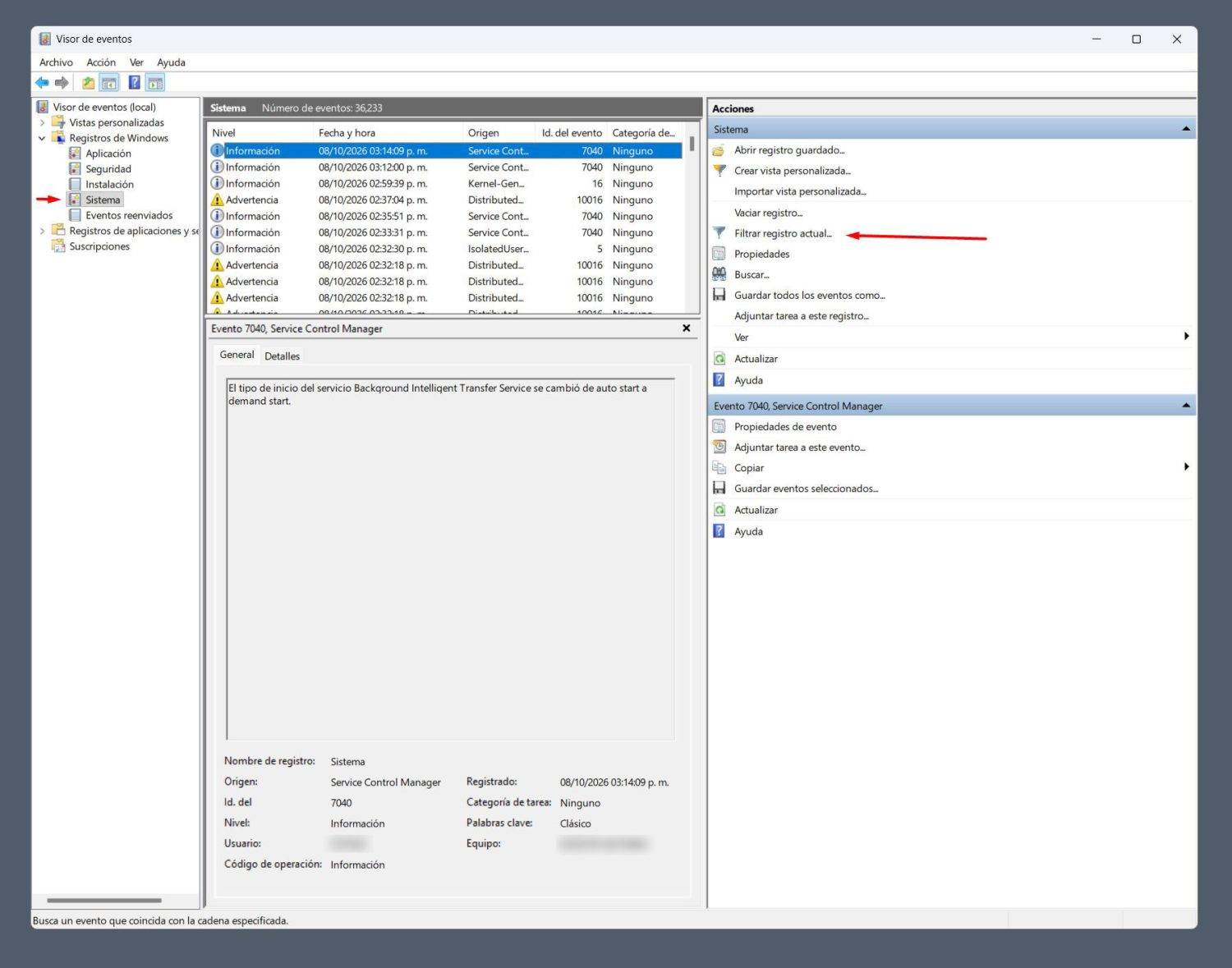This screenshot has width=1232, height=968.
Task: Click the Forward arrow in the toolbar
Action: [x=62, y=83]
